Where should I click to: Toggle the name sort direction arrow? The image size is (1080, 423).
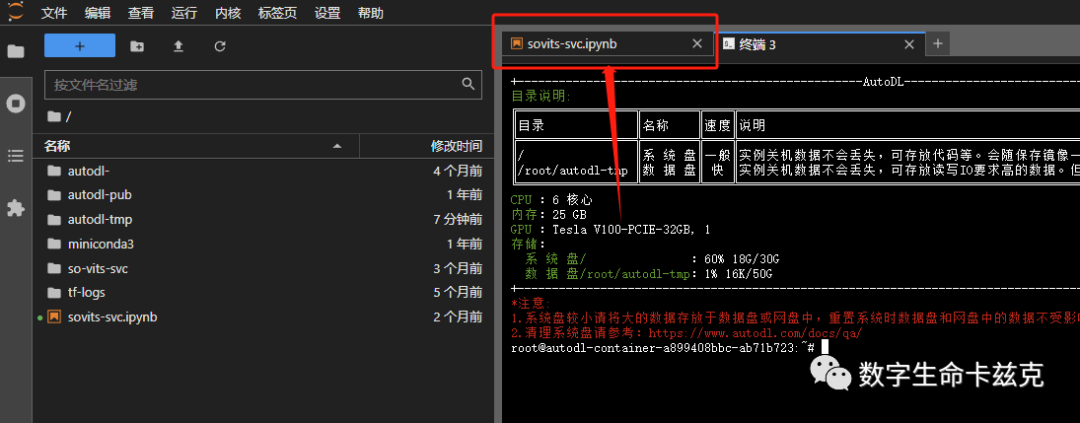pos(338,147)
